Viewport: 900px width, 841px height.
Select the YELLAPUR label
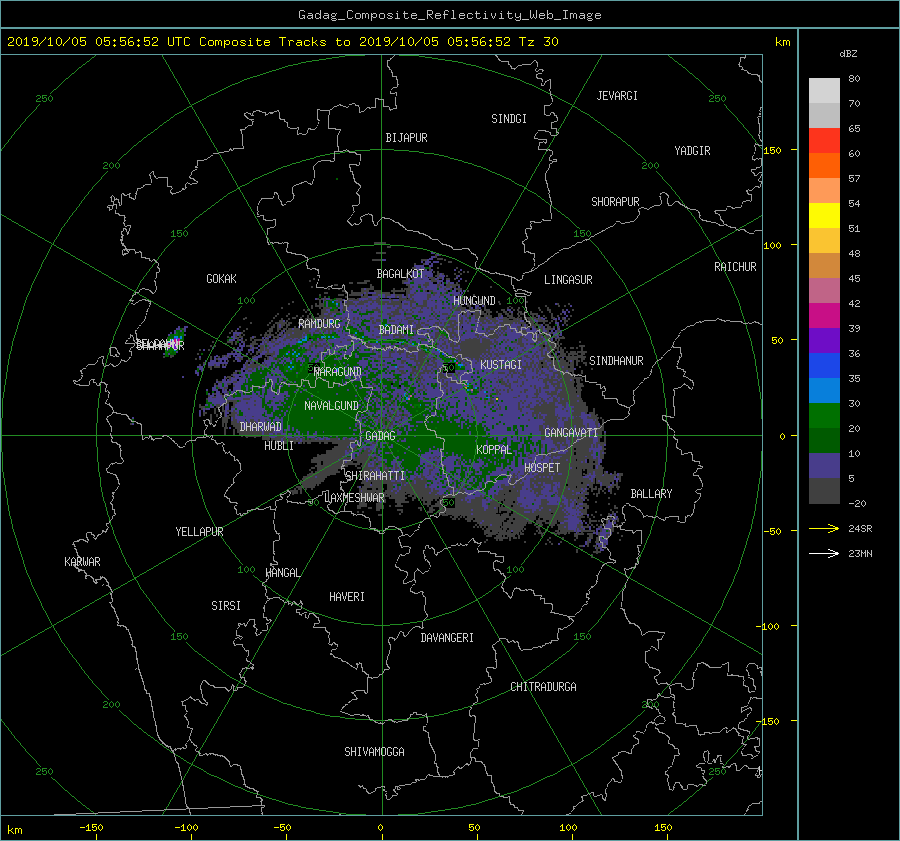[199, 532]
